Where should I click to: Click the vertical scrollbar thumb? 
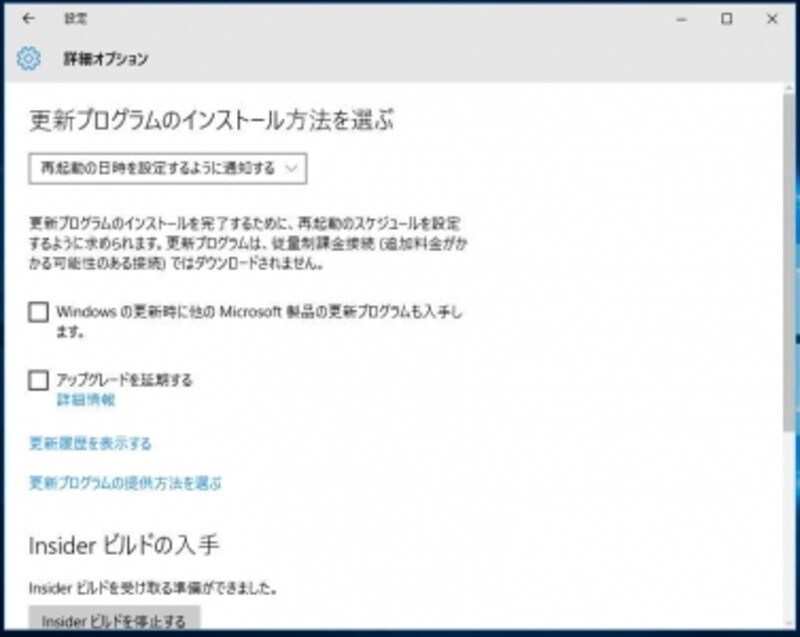click(x=789, y=263)
